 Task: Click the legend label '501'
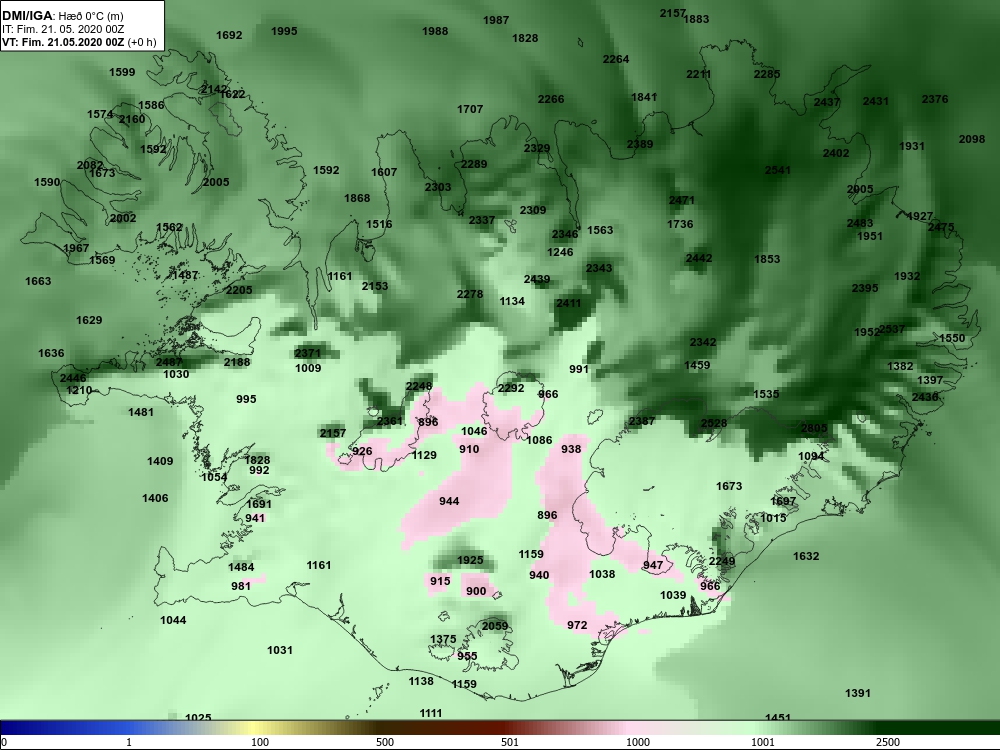point(510,742)
